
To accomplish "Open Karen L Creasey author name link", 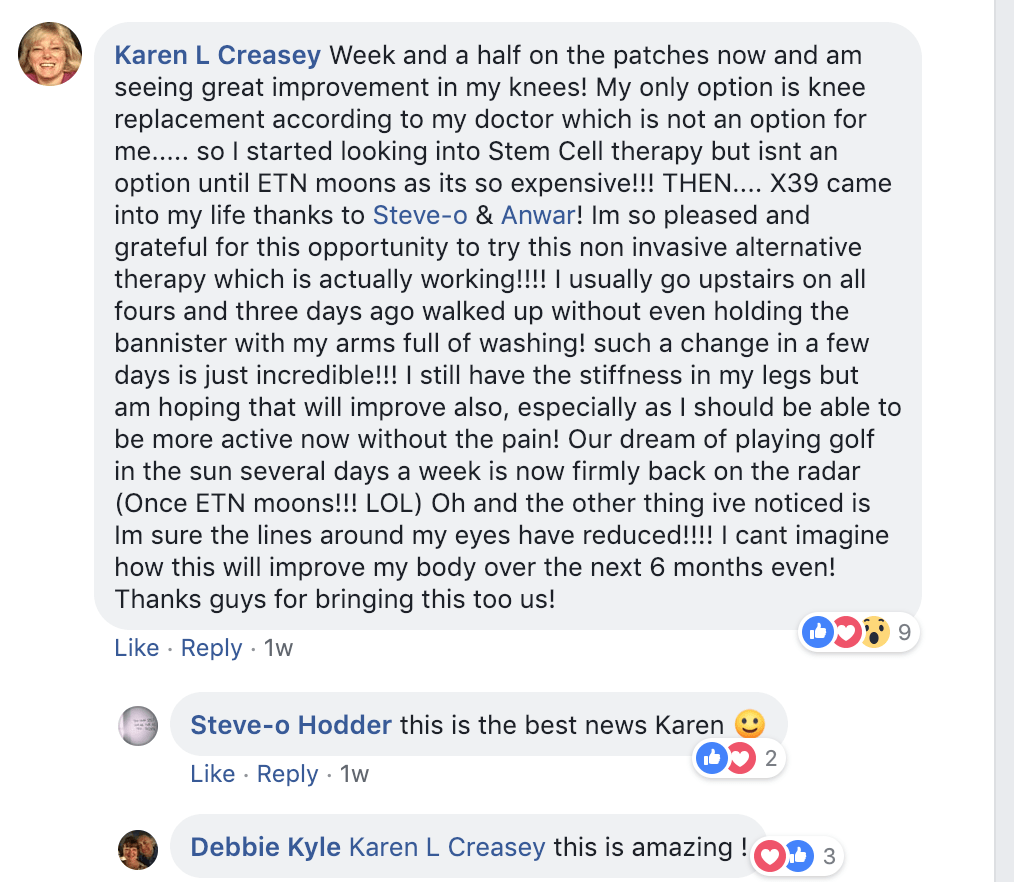I will pyautogui.click(x=217, y=55).
